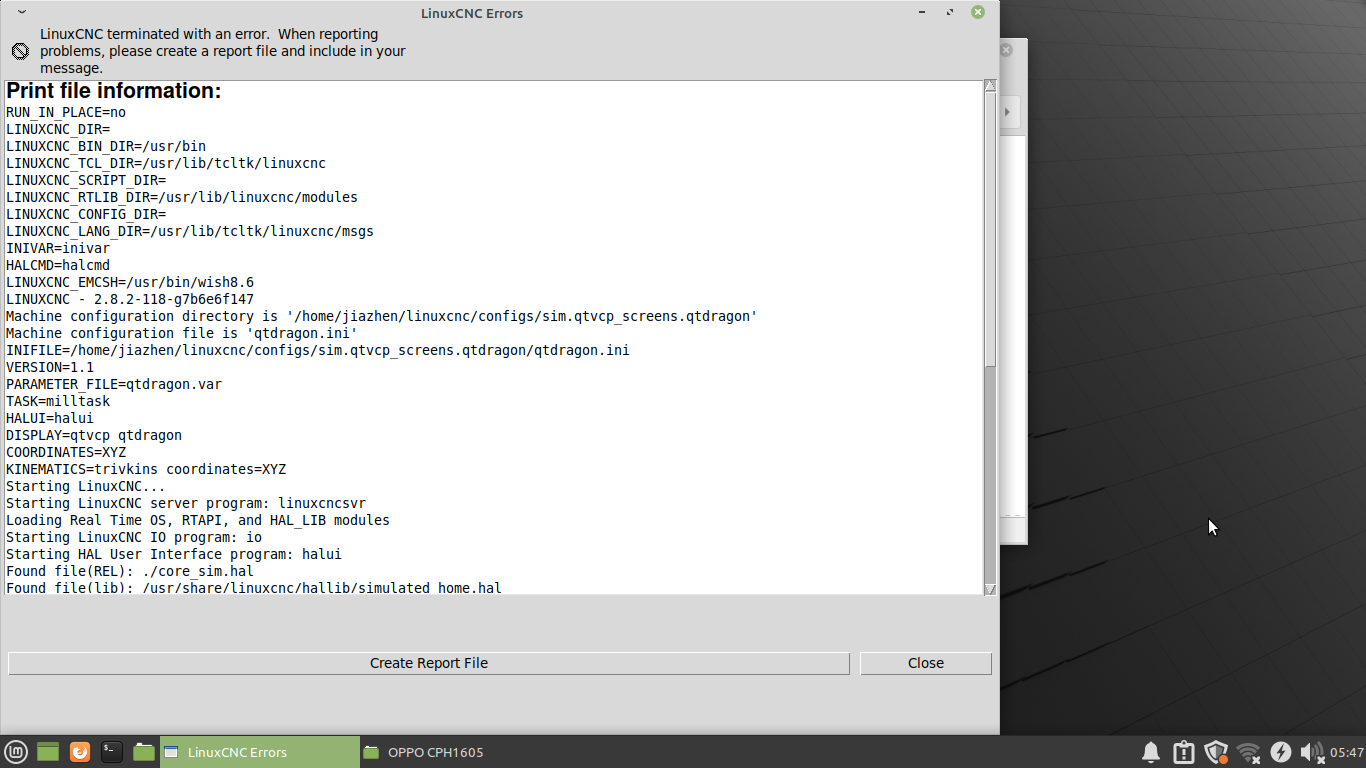Click the scrollbar down arrow in log
Viewport: 1366px width, 768px height.
point(990,589)
